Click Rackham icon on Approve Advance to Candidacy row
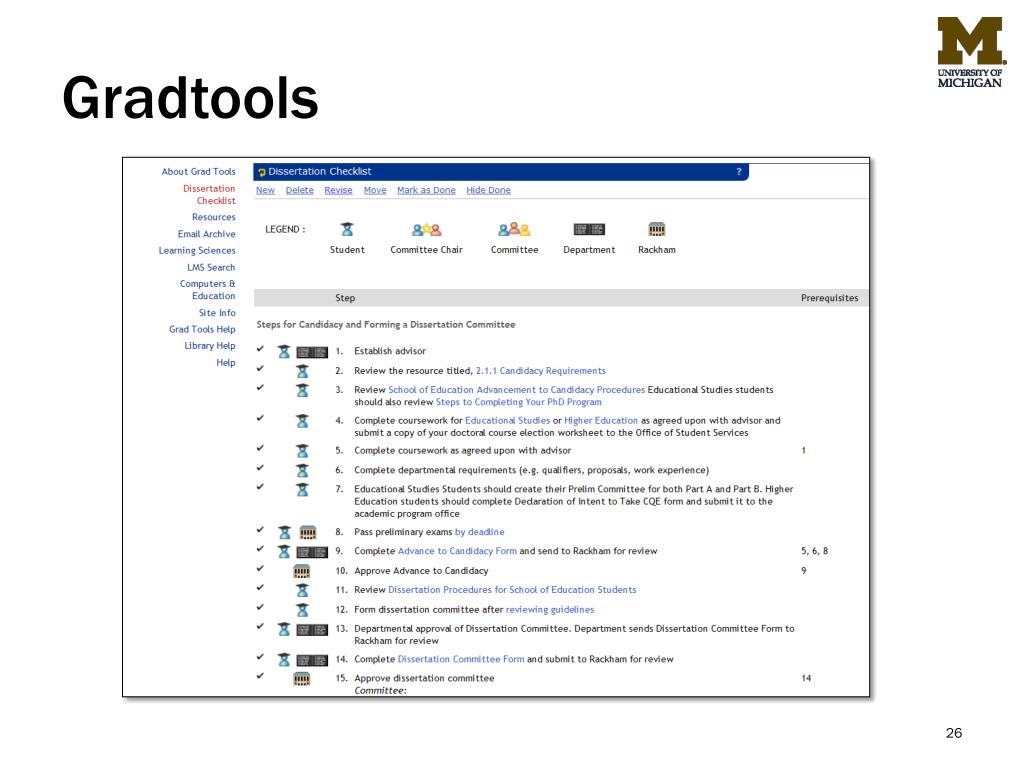1024x768 pixels. pyautogui.click(x=301, y=571)
